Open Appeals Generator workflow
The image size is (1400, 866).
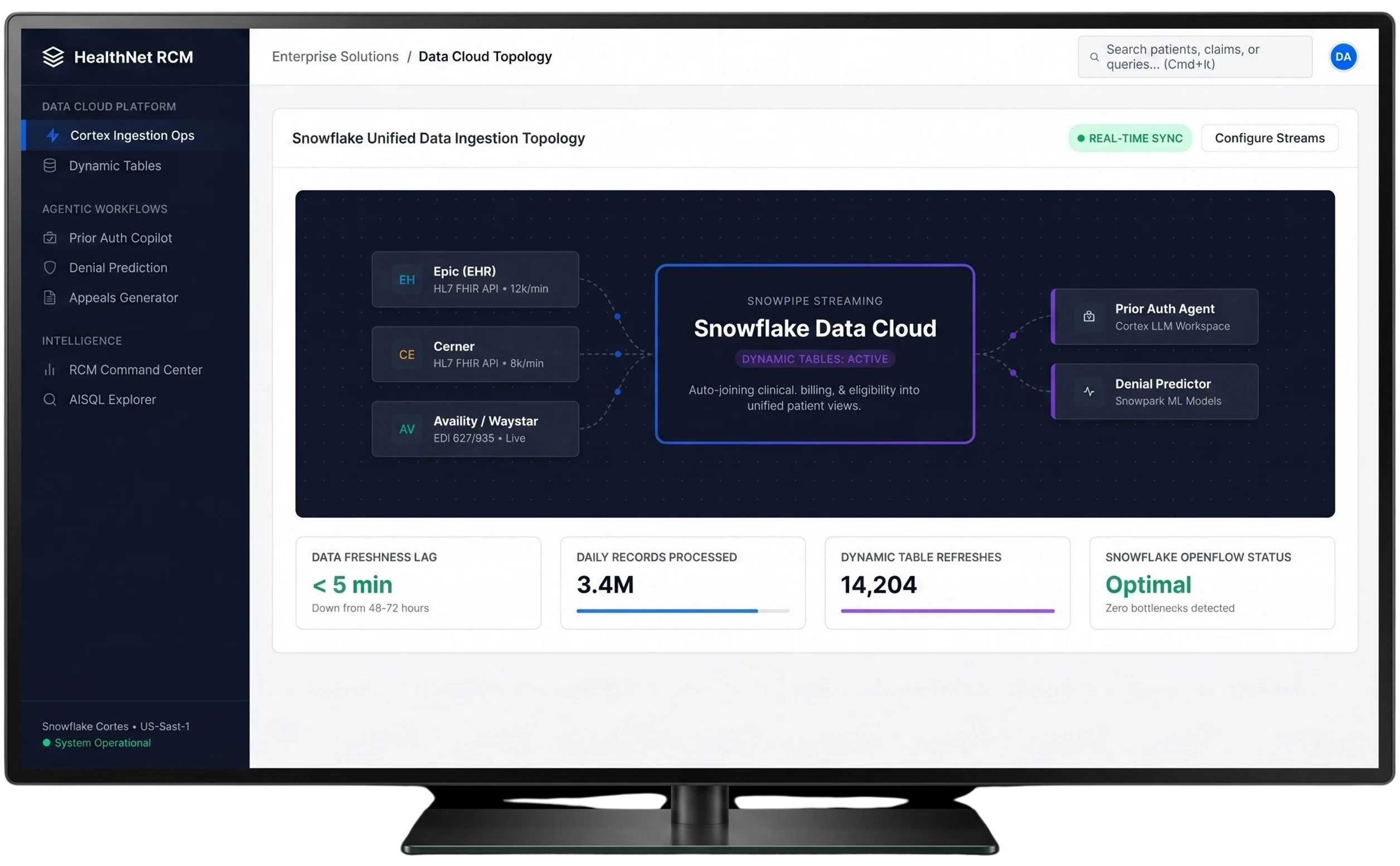pyautogui.click(x=135, y=297)
